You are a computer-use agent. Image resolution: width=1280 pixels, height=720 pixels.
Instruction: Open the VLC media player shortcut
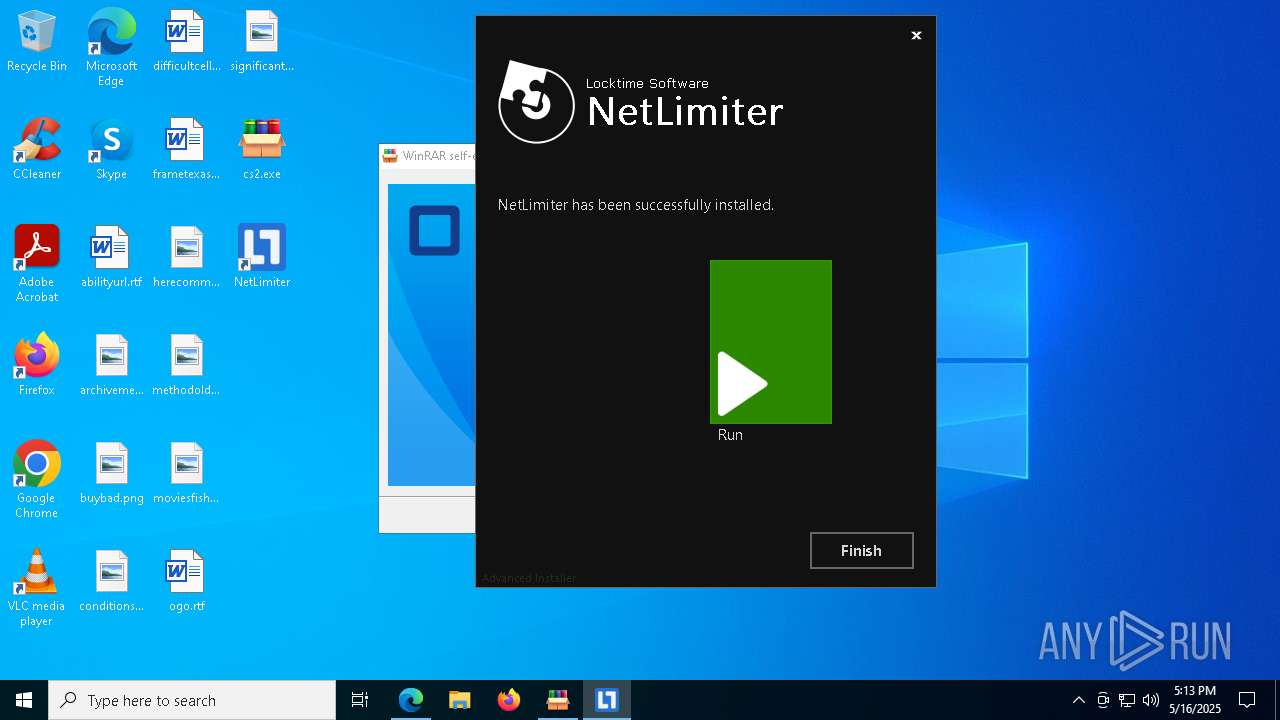click(x=37, y=588)
